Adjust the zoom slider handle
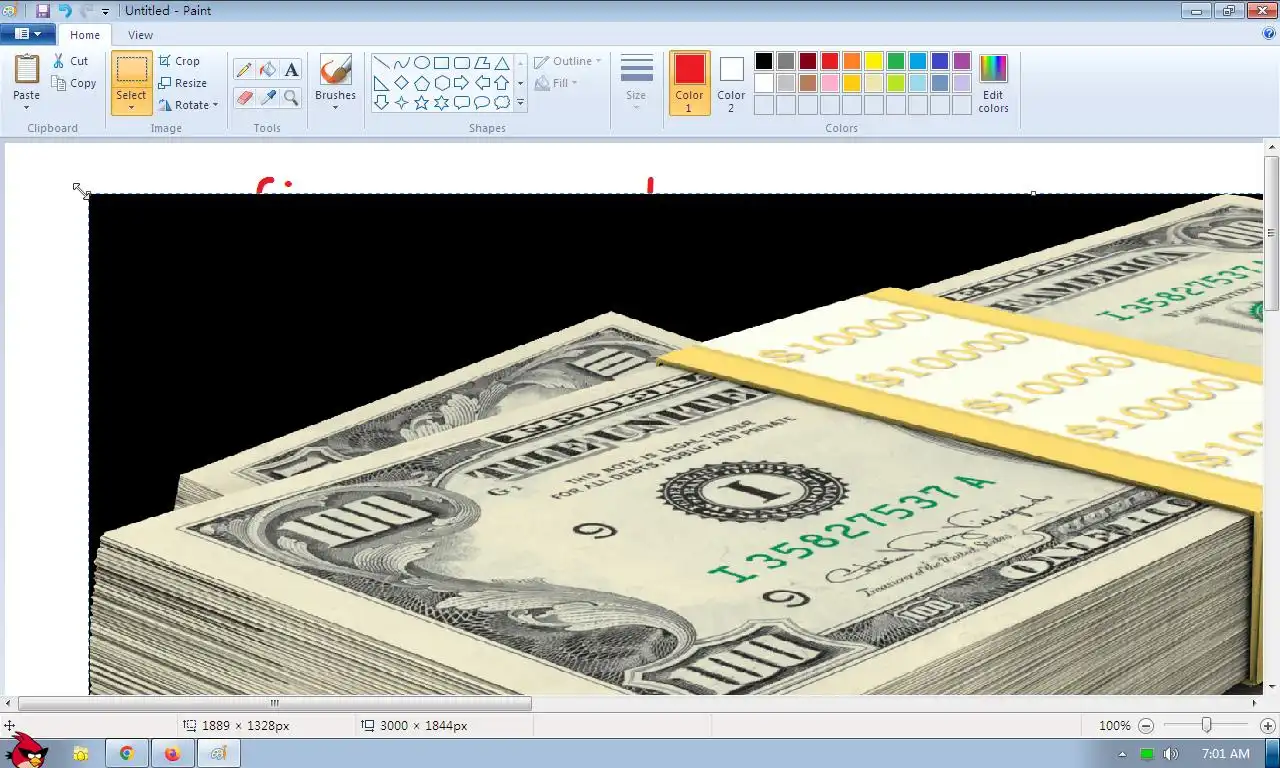 [1207, 725]
